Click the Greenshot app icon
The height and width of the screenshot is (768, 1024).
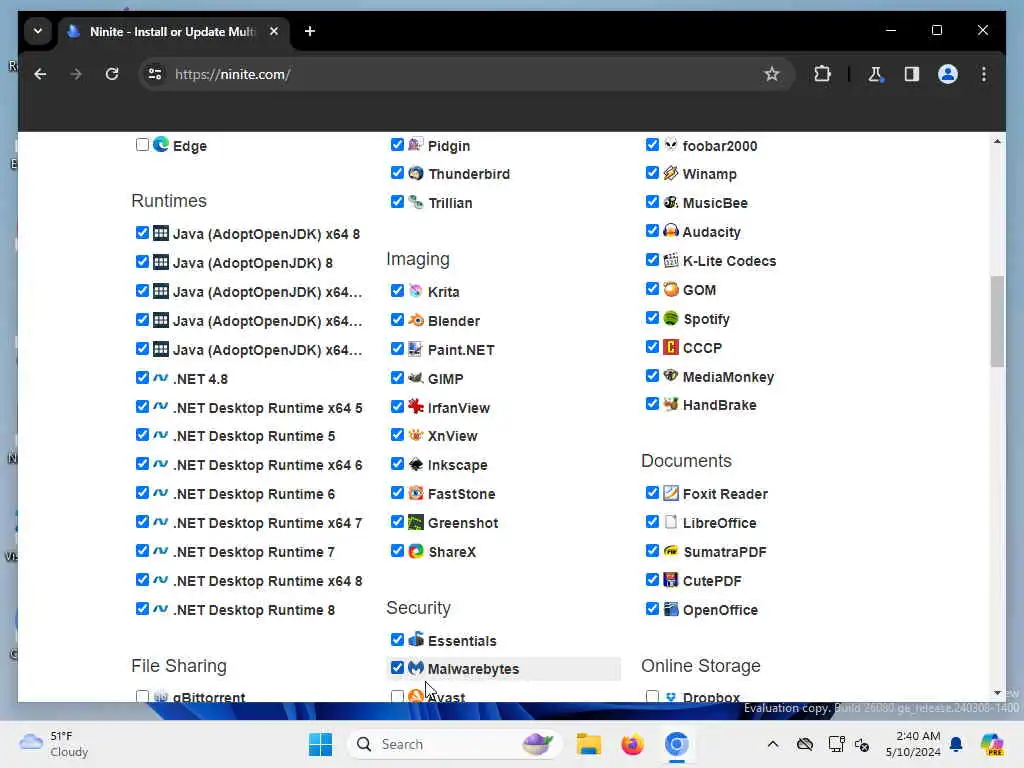point(416,522)
